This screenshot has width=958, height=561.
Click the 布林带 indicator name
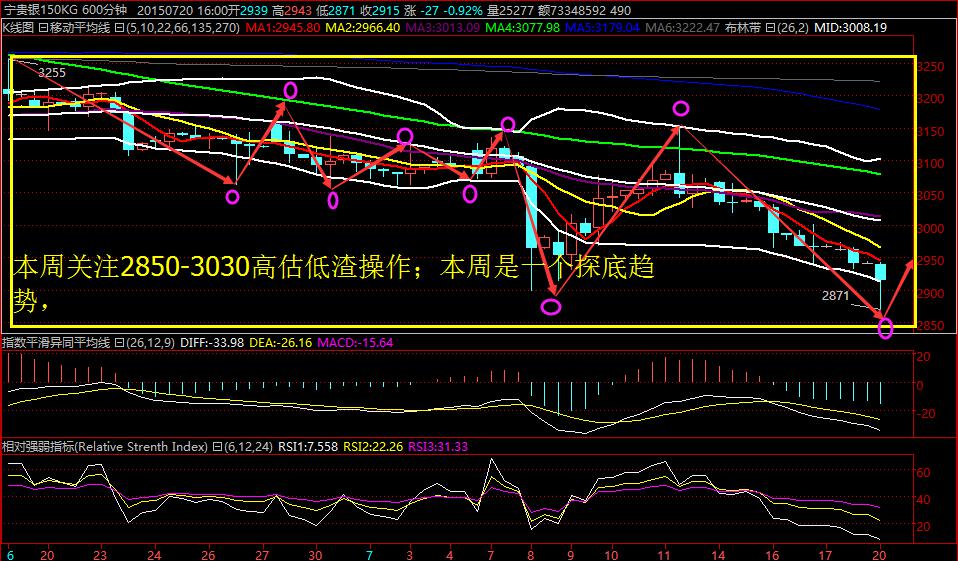click(743, 28)
